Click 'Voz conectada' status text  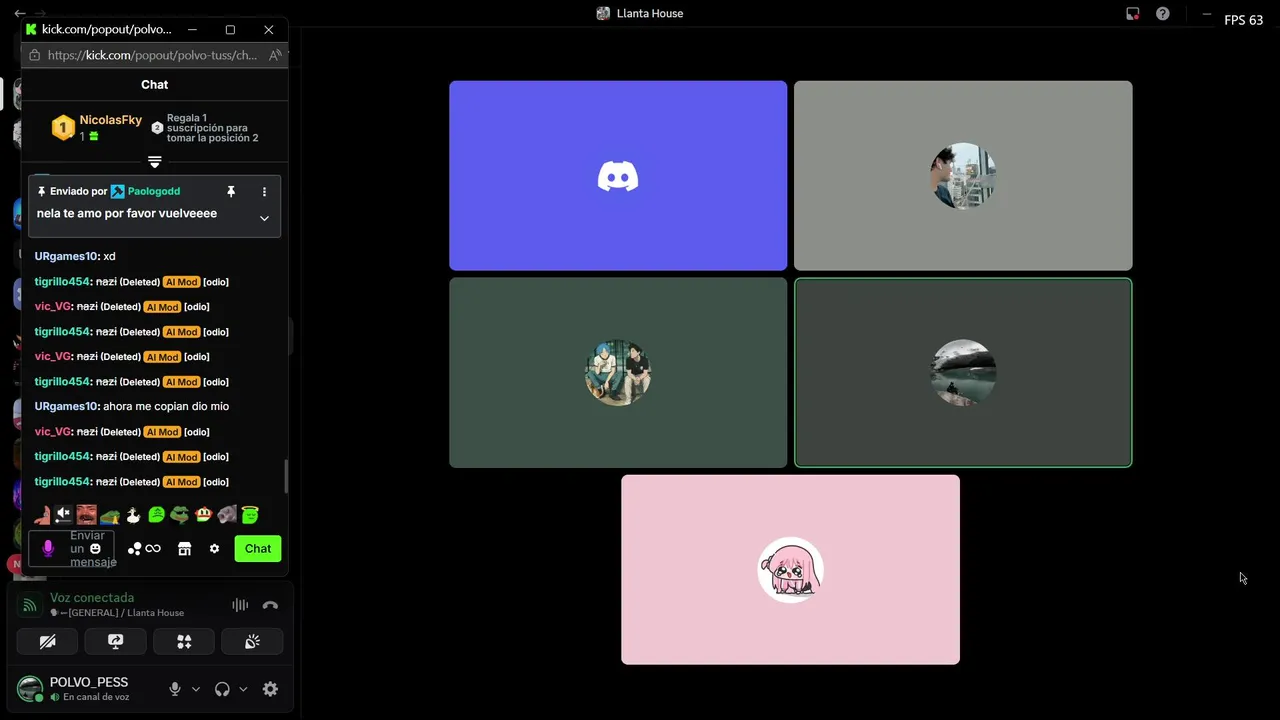point(92,598)
